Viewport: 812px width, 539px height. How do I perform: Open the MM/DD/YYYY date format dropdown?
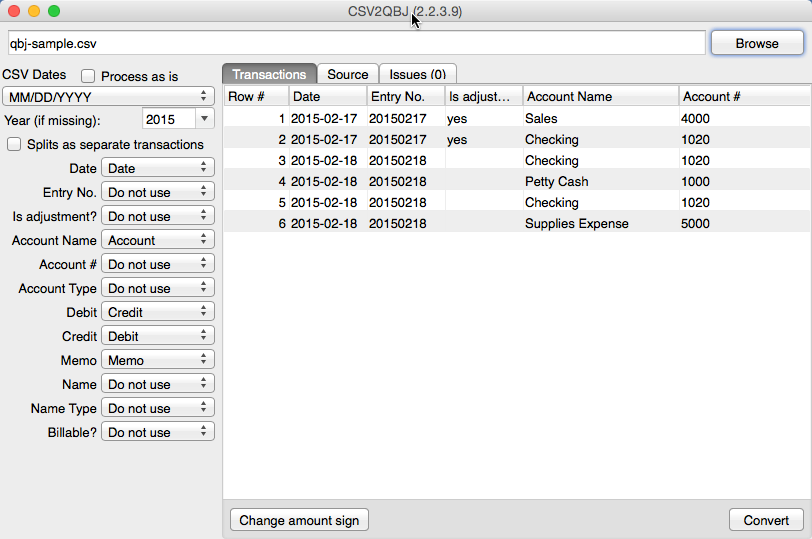coord(108,96)
